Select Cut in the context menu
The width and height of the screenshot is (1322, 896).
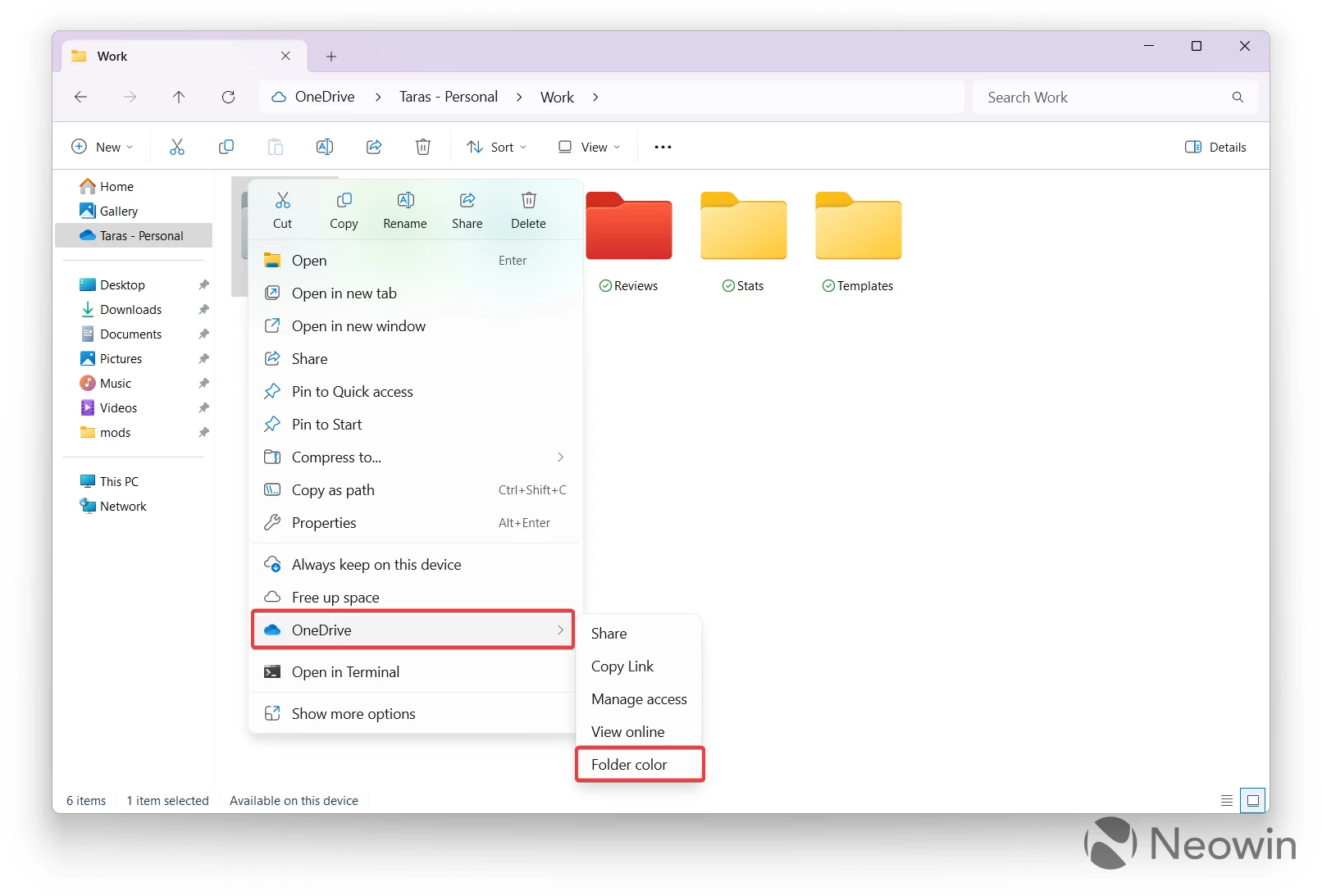click(283, 210)
